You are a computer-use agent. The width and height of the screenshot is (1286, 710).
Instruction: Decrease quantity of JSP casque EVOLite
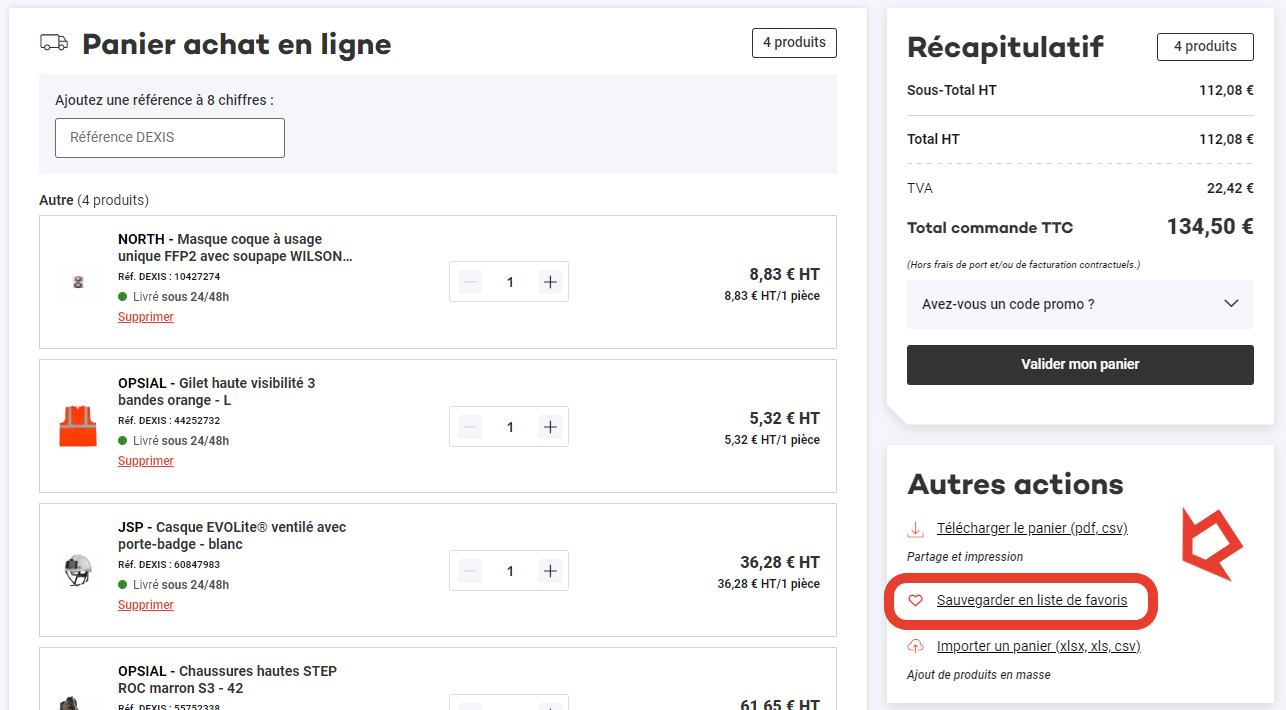click(x=470, y=571)
